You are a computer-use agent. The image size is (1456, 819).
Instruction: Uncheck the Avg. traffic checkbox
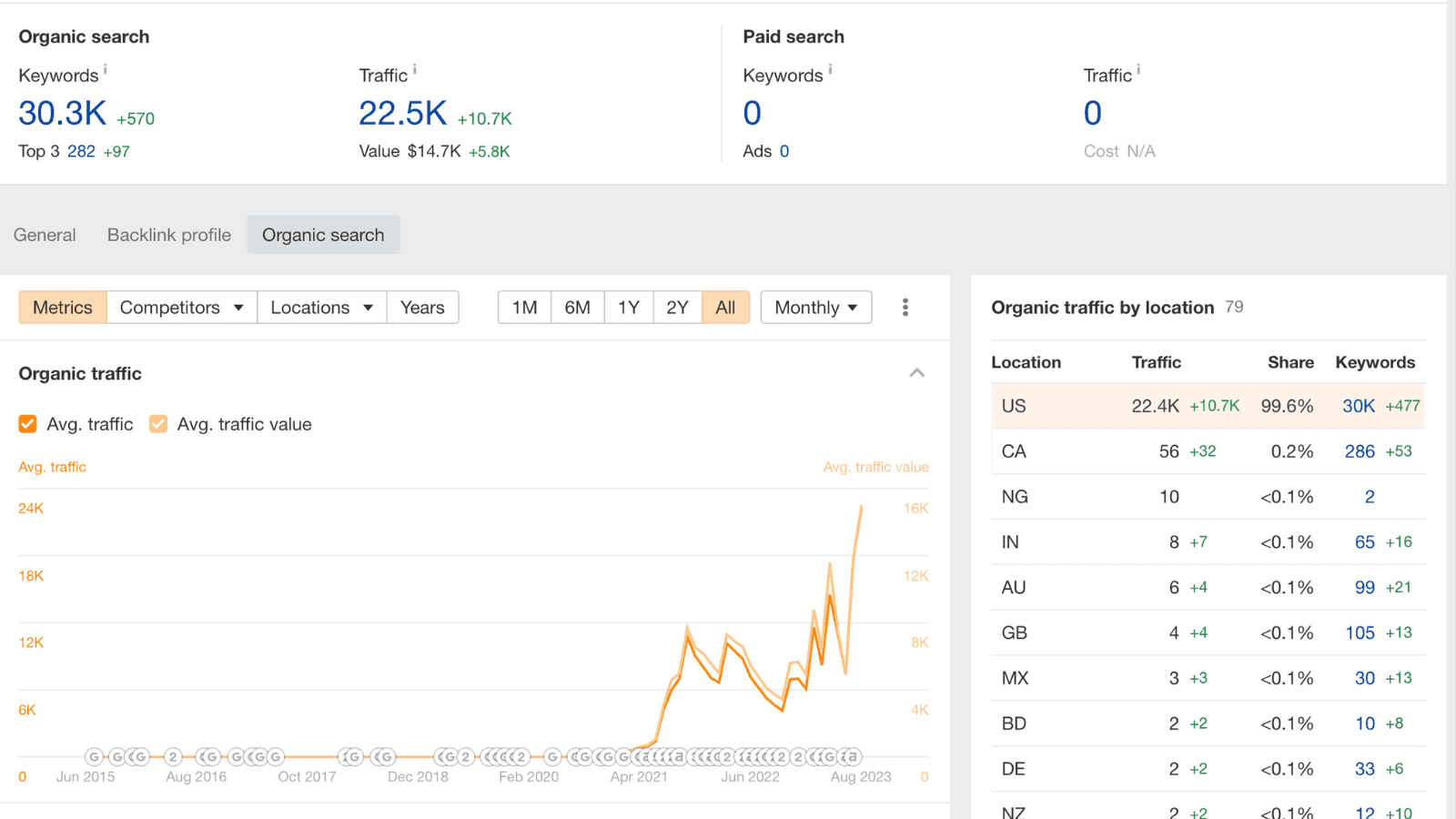(28, 424)
